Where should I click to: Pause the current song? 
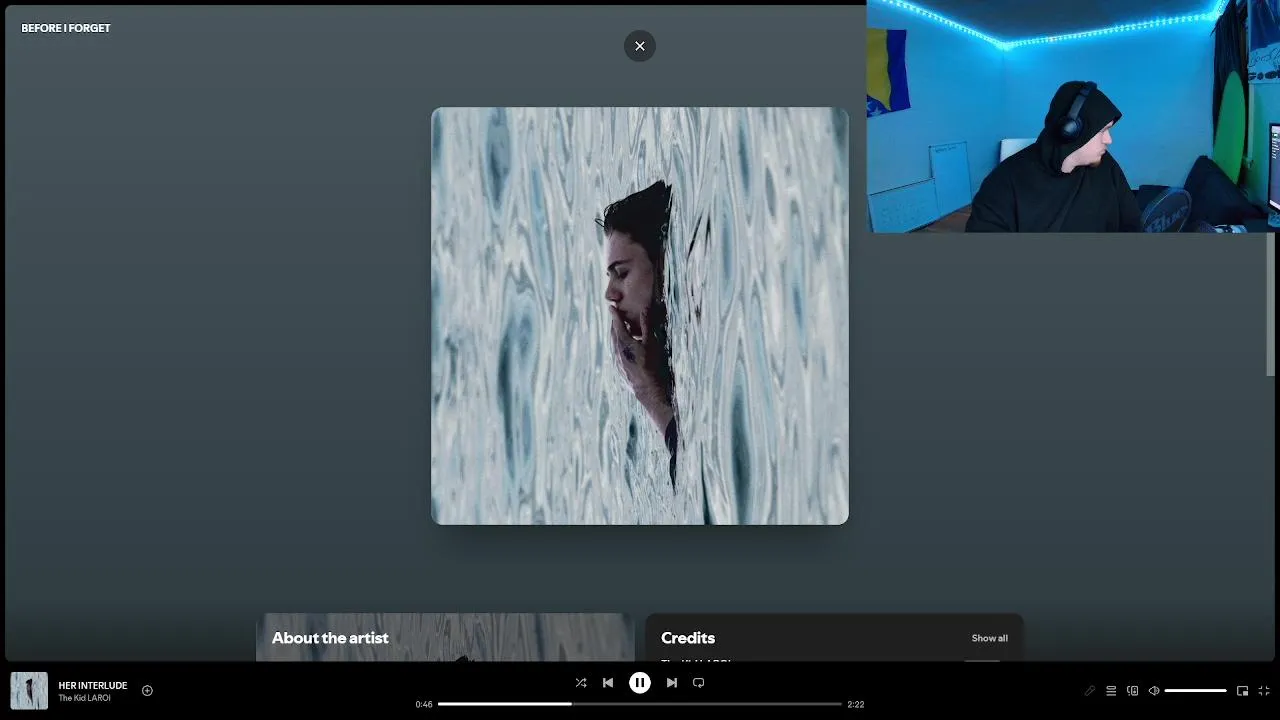(640, 683)
